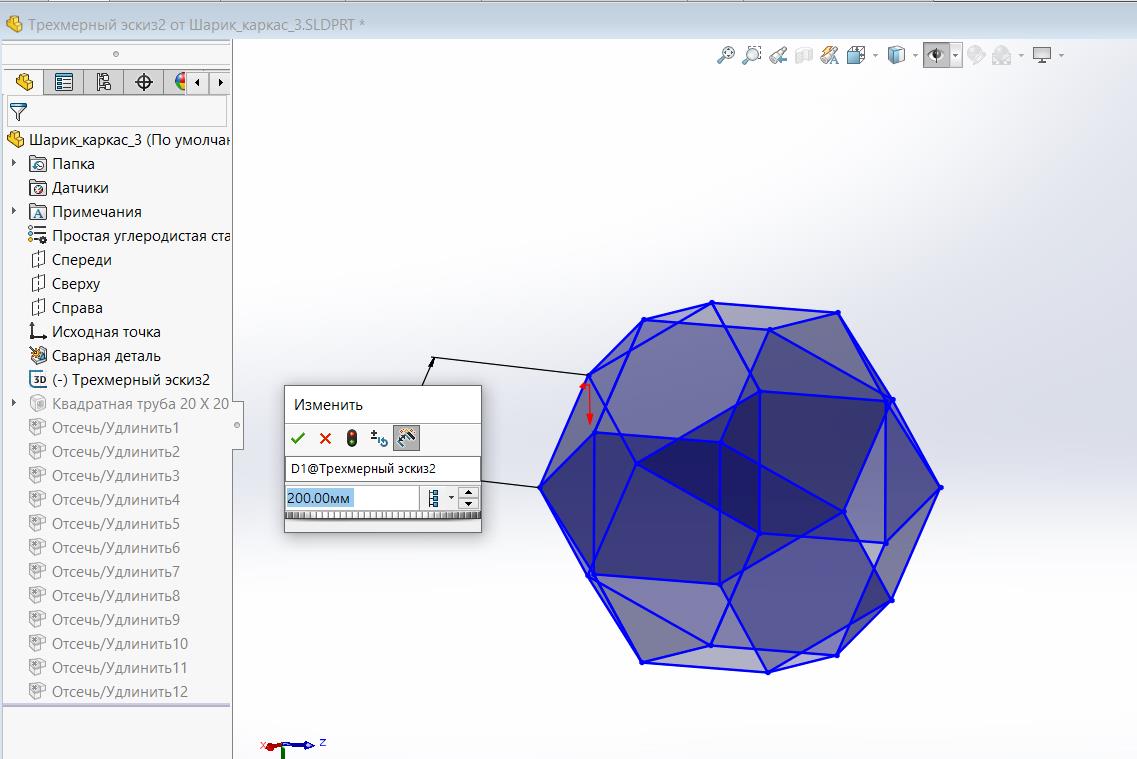Image resolution: width=1137 pixels, height=759 pixels.
Task: Open the Display Style dropdown arrow
Action: click(x=915, y=56)
